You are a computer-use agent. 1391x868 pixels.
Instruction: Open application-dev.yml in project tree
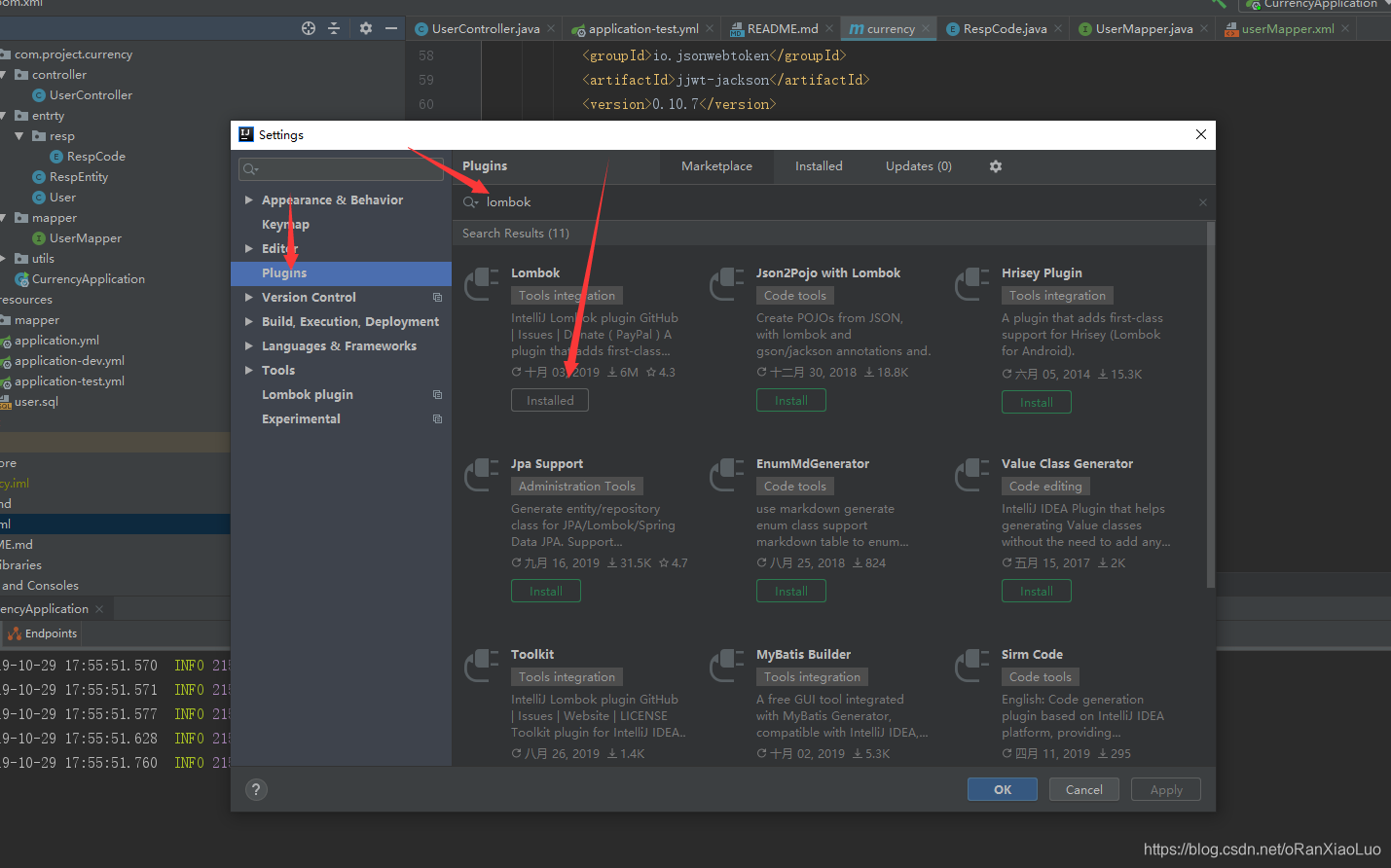tap(69, 361)
